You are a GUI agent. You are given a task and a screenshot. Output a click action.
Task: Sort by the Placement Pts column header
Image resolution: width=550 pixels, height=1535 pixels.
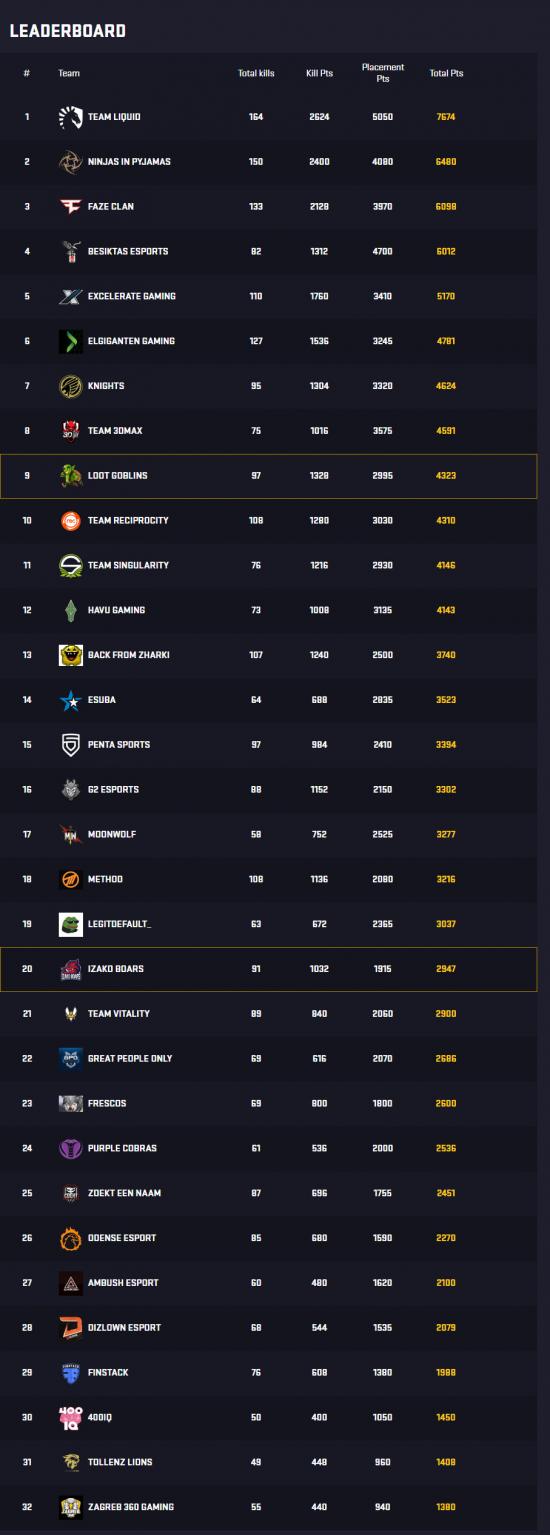point(383,73)
